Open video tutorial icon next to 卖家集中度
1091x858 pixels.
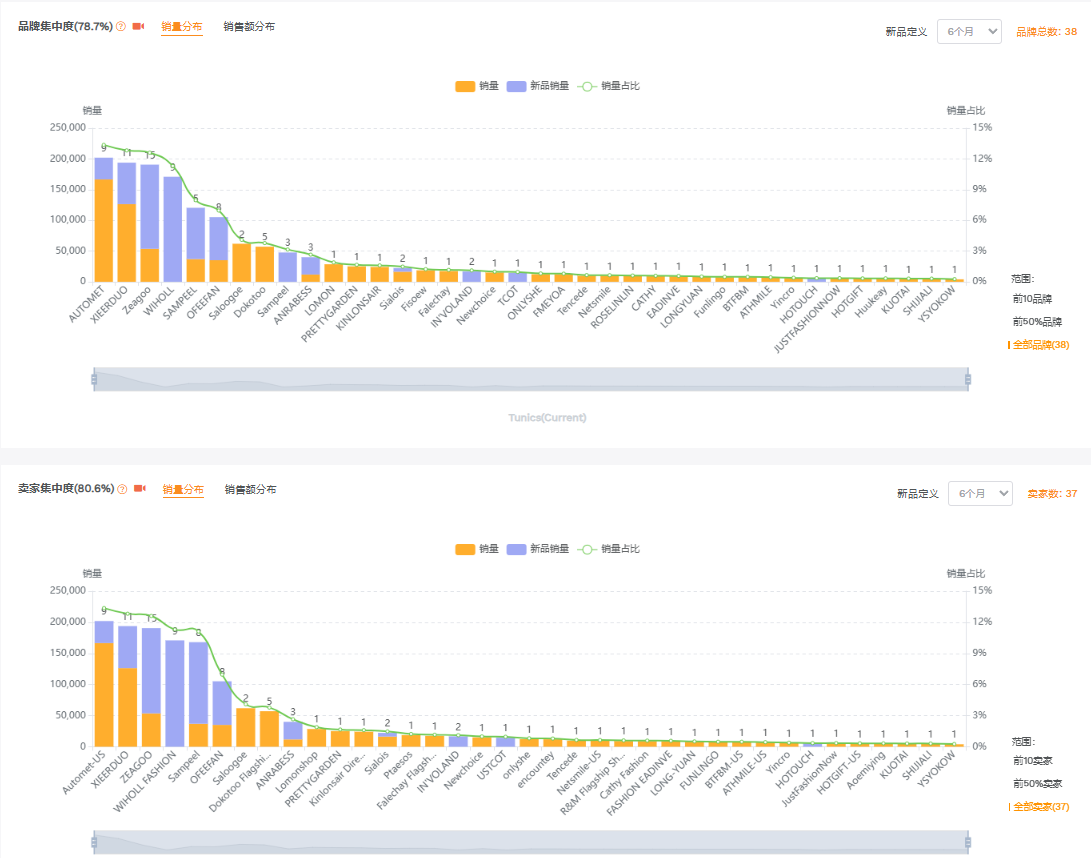point(140,490)
